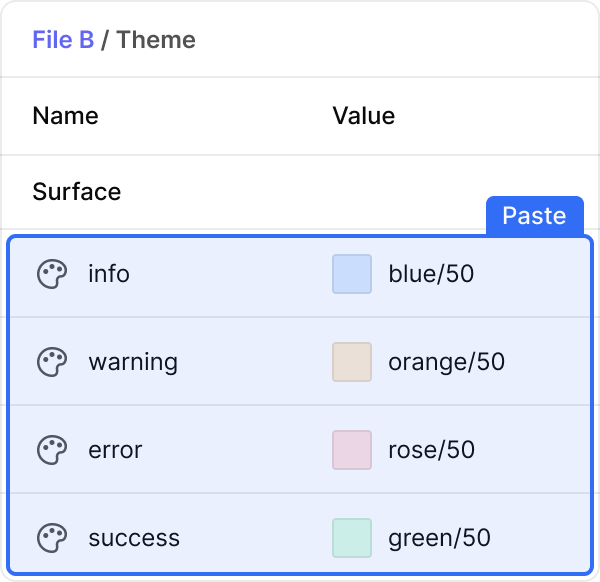Click the Name column header
This screenshot has width=600, height=582.
65,116
